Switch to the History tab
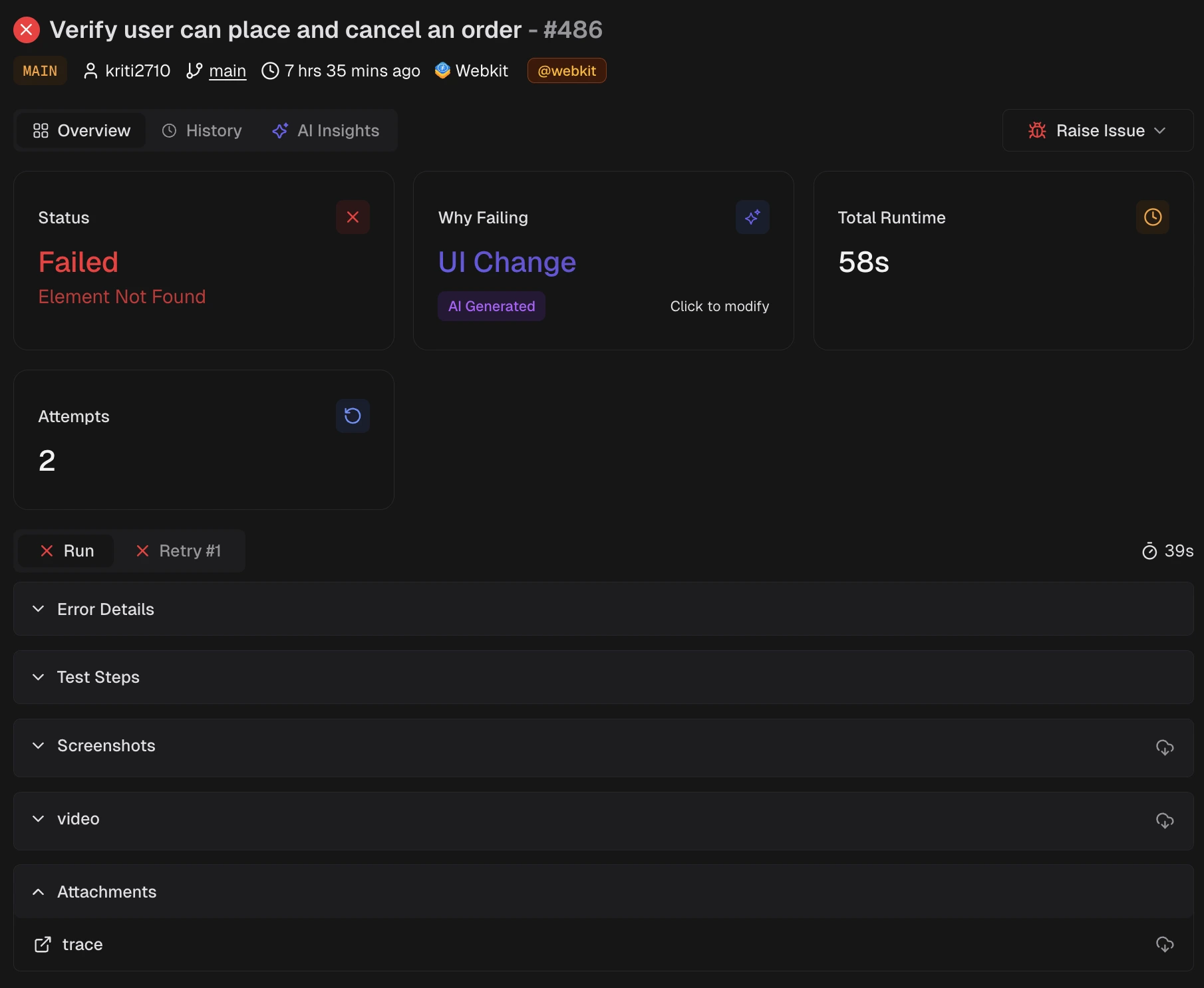The image size is (1204, 988). [x=202, y=130]
